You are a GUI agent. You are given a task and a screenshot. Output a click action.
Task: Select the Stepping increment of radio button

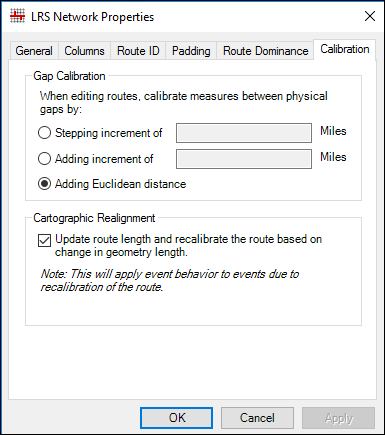point(44,133)
